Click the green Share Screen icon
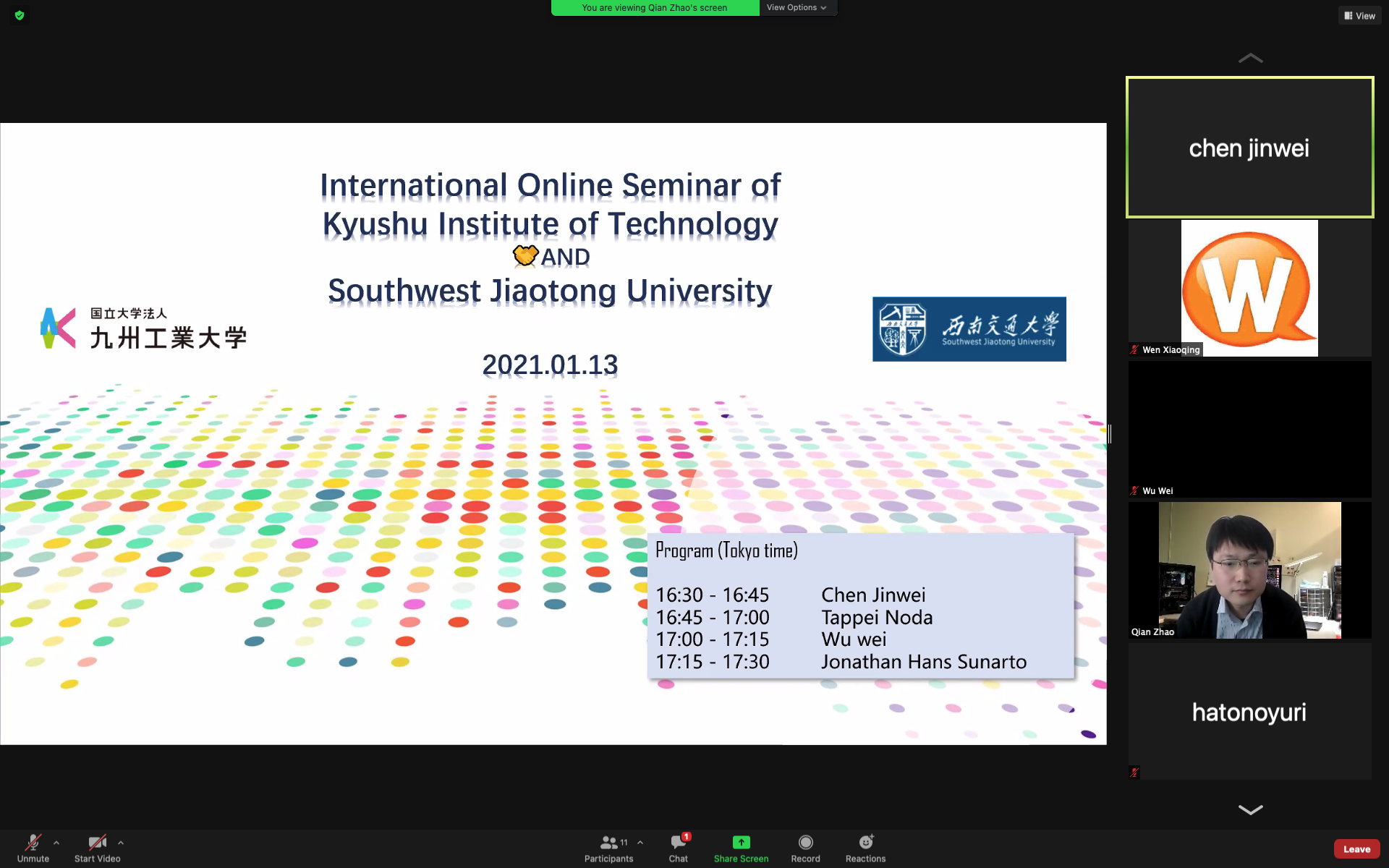This screenshot has width=1389, height=868. pos(741,842)
